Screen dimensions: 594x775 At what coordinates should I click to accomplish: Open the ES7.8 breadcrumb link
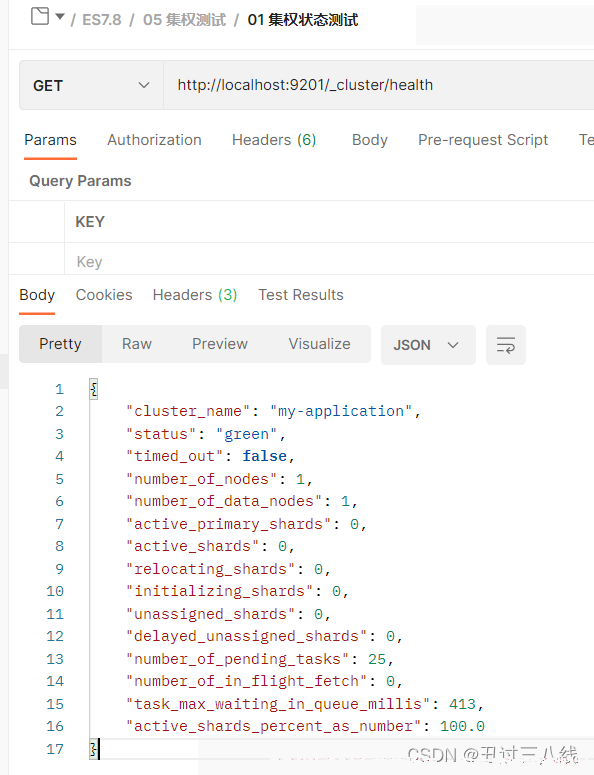pos(102,20)
